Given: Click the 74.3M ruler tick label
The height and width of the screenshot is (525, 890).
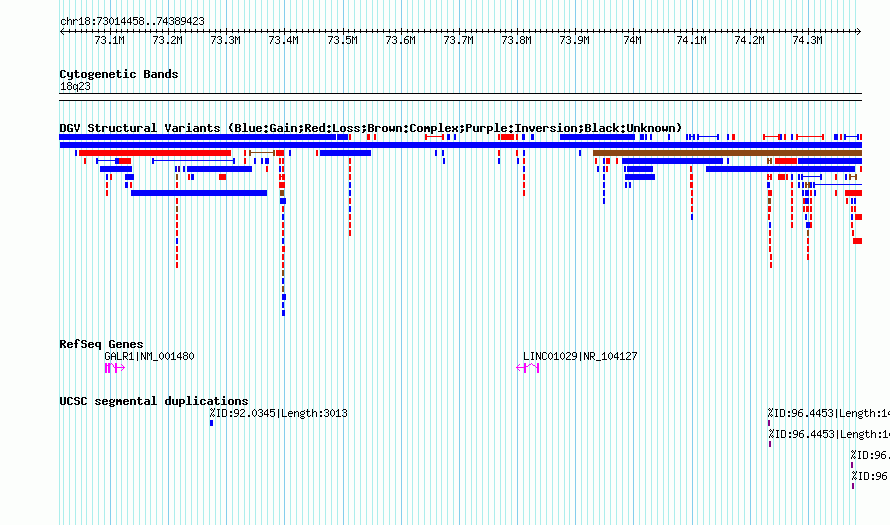Looking at the screenshot, I should click(x=807, y=40).
